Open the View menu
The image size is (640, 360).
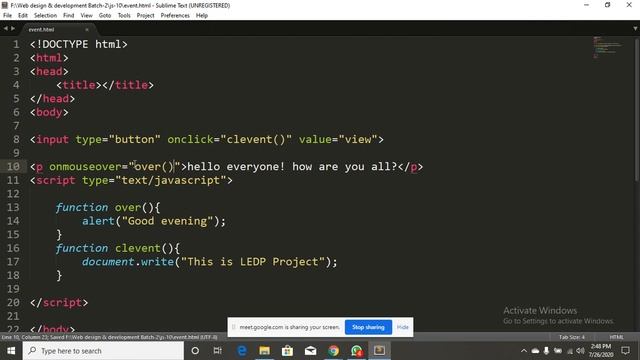point(87,16)
